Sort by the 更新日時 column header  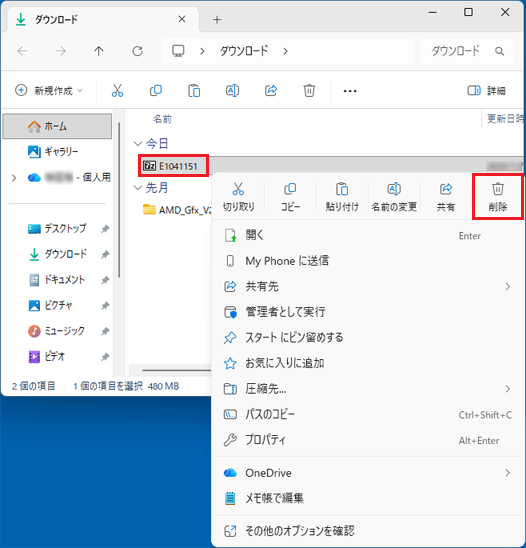click(x=505, y=119)
